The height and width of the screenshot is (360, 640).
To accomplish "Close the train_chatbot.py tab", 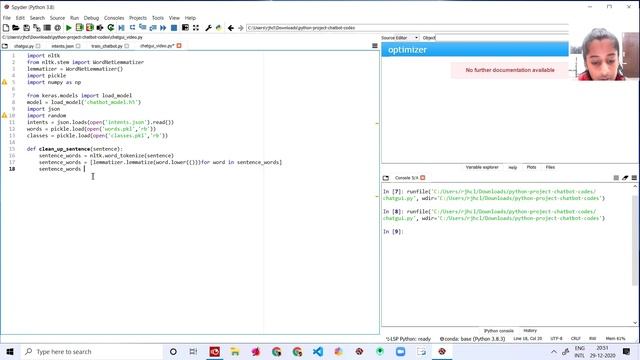I will [x=127, y=46].
